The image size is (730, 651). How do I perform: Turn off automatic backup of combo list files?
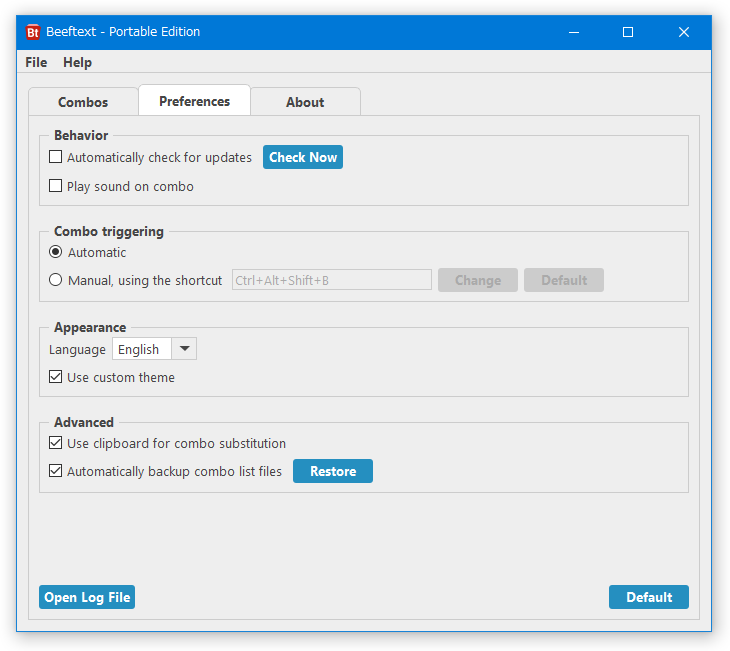(x=55, y=471)
